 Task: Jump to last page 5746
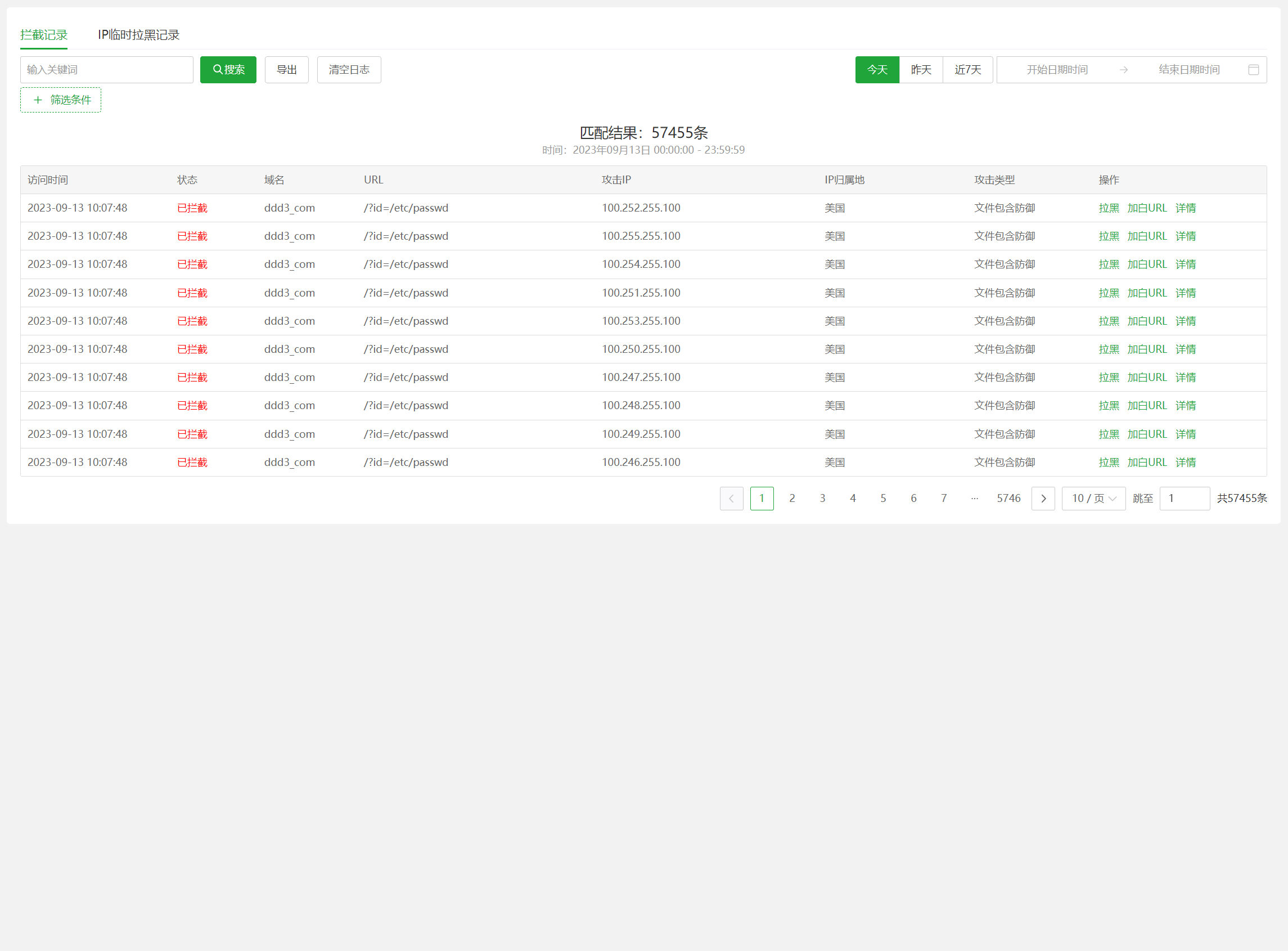coord(1008,499)
